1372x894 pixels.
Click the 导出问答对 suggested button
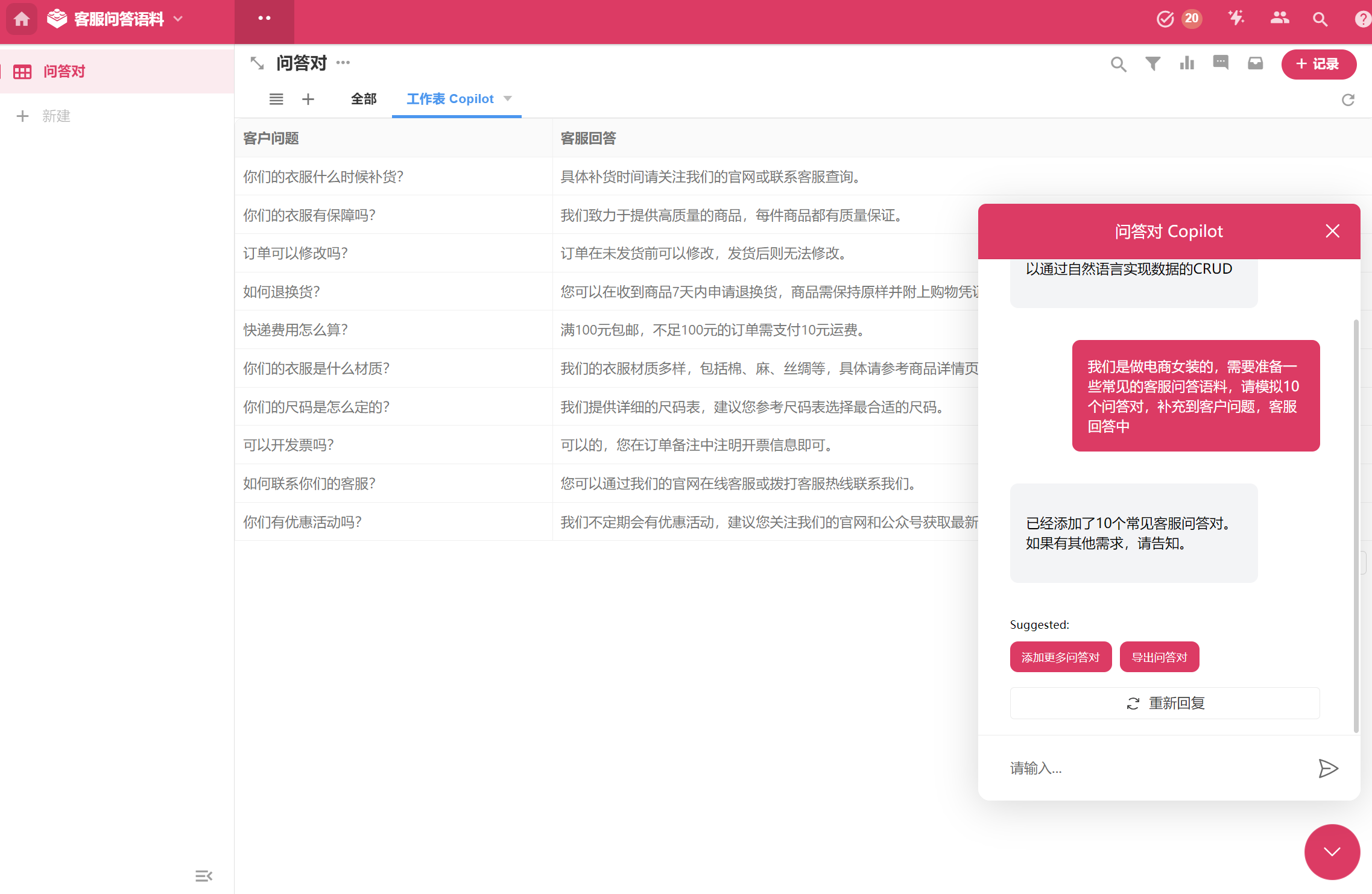[x=1159, y=656]
